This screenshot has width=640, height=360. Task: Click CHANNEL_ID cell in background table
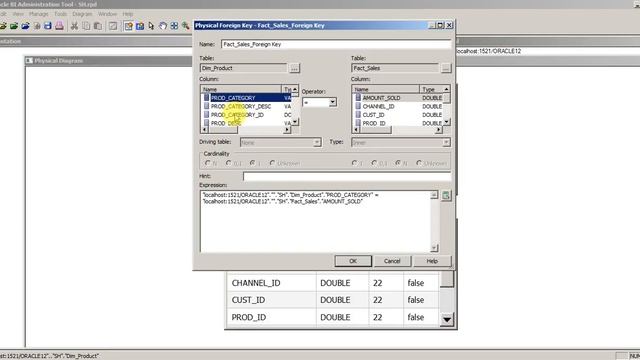pyautogui.click(x=271, y=283)
